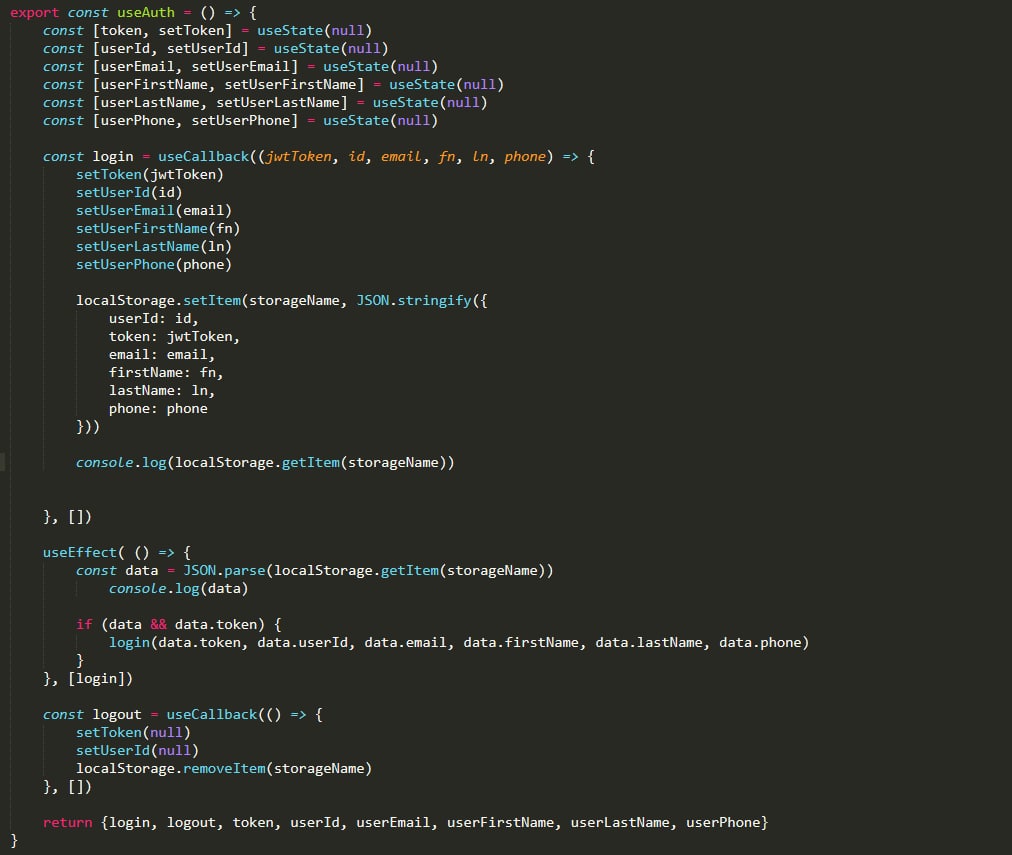This screenshot has width=1012, height=855.
Task: Click the "data.lastName" argument in the login call
Action: click(x=649, y=643)
